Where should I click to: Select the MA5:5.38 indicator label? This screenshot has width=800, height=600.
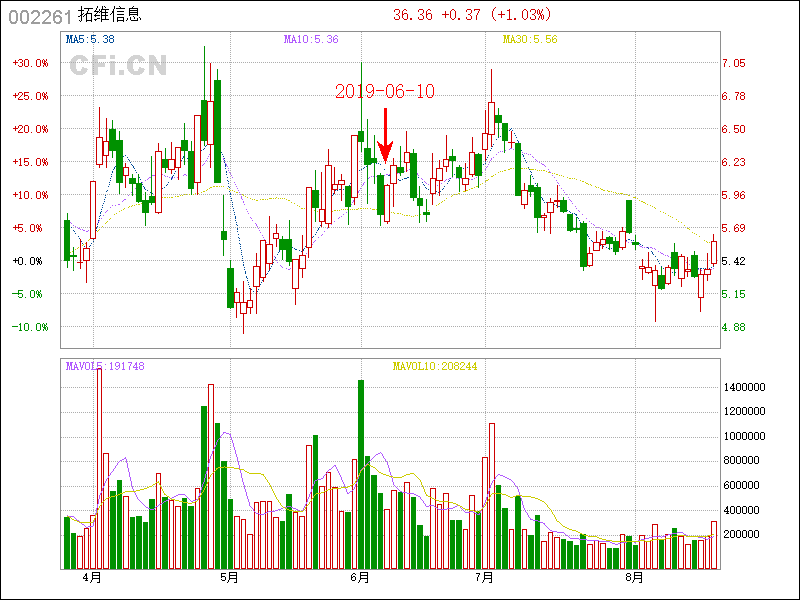90,39
